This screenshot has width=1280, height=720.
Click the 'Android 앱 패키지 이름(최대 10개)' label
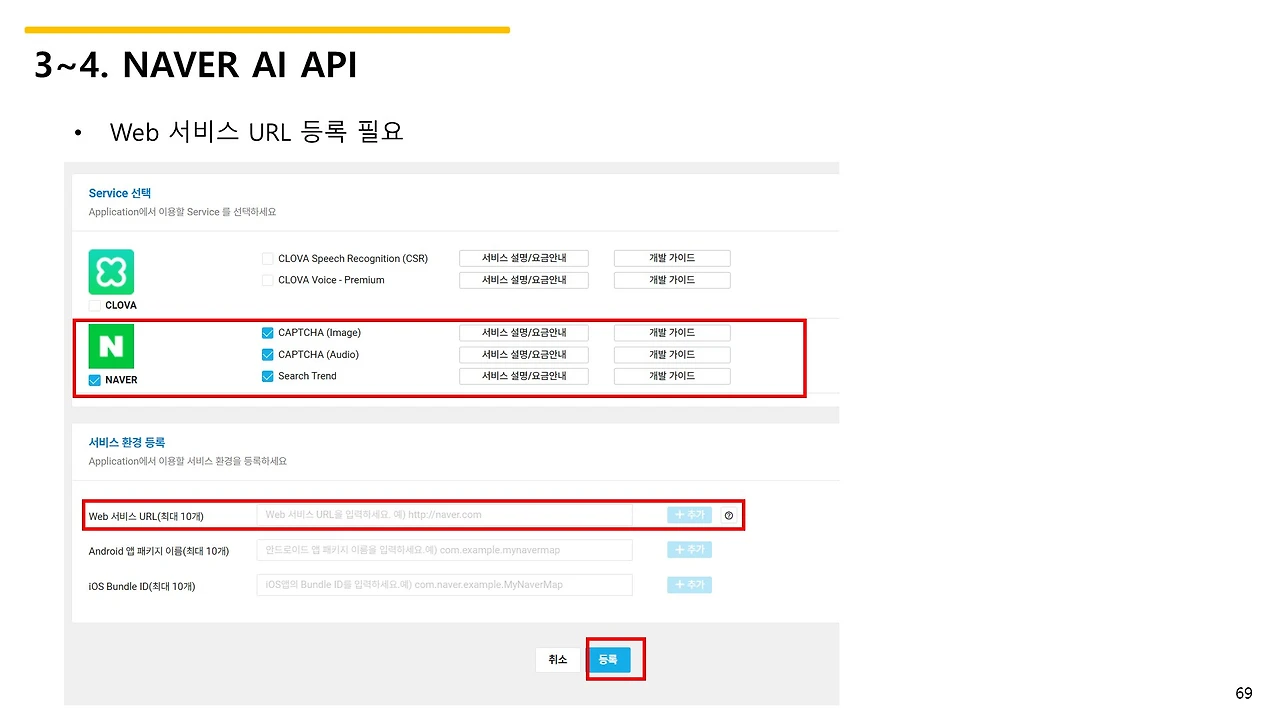159,551
